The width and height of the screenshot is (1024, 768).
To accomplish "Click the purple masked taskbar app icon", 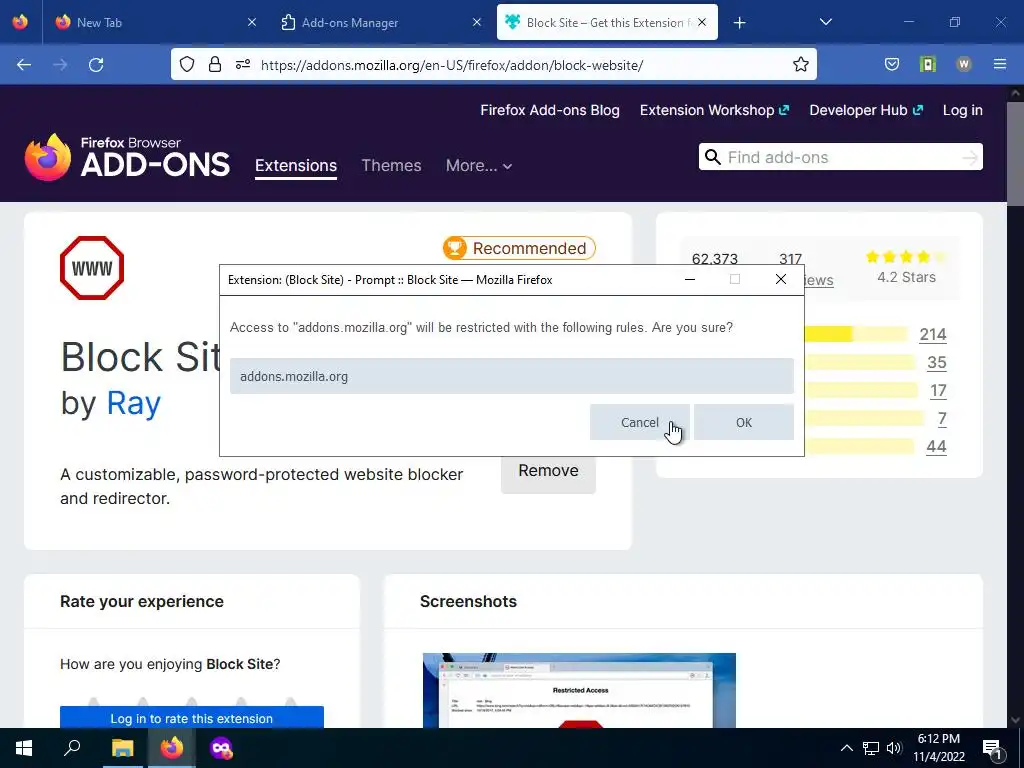I will click(221, 748).
